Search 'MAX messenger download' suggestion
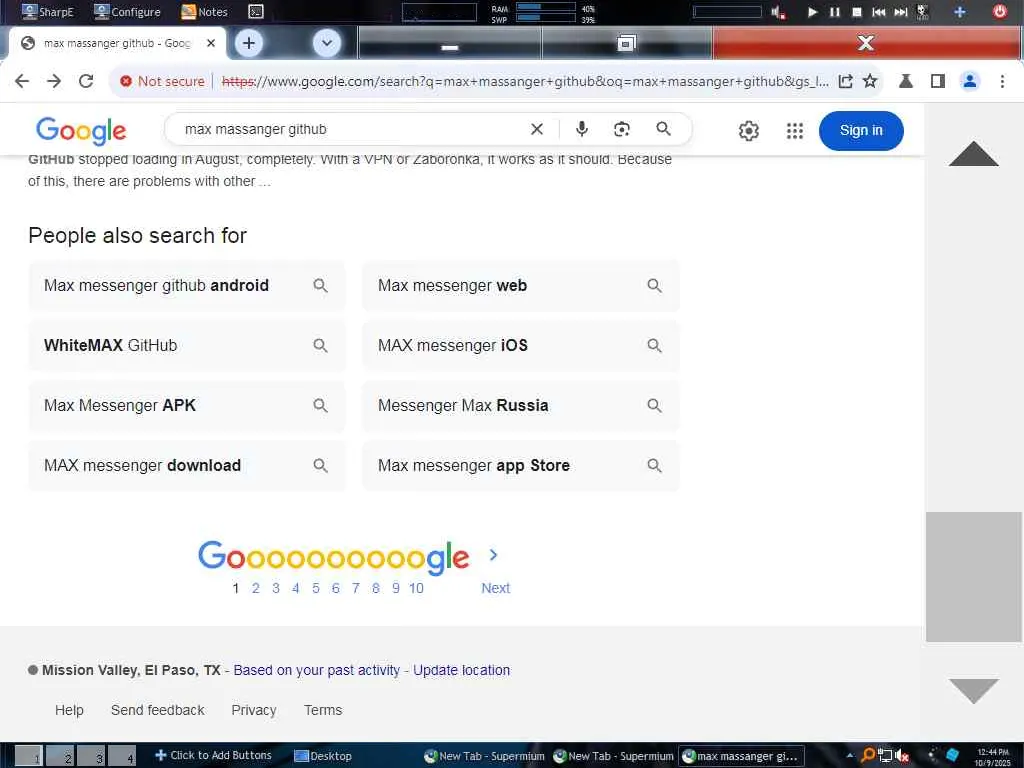This screenshot has height=768, width=1024. [x=186, y=466]
